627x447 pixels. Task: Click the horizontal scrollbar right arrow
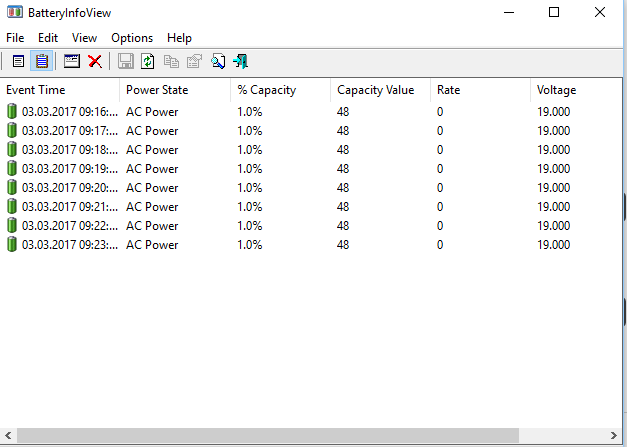[x=614, y=435]
